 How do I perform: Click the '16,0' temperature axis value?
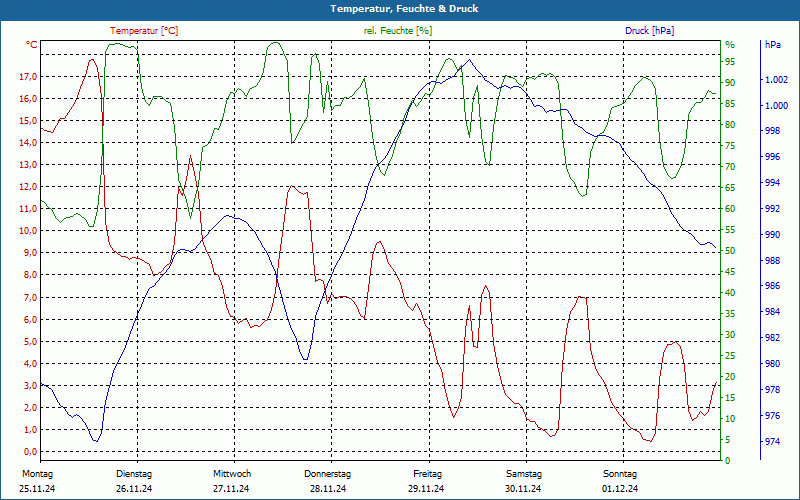tap(28, 98)
